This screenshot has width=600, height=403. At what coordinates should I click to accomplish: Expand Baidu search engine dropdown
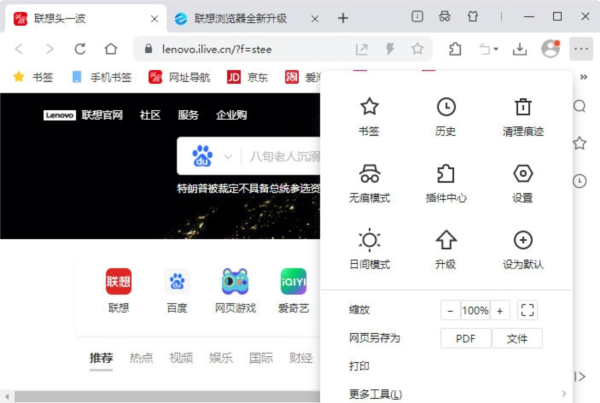228,157
